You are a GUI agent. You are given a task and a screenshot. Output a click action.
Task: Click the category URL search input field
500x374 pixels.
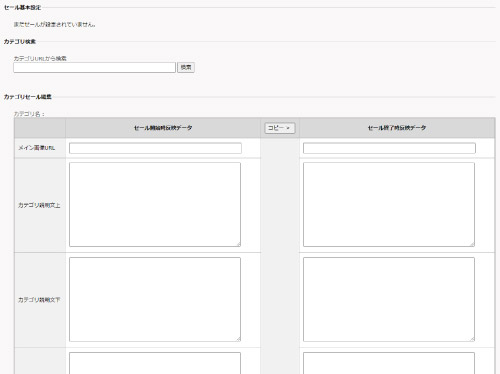(x=94, y=67)
